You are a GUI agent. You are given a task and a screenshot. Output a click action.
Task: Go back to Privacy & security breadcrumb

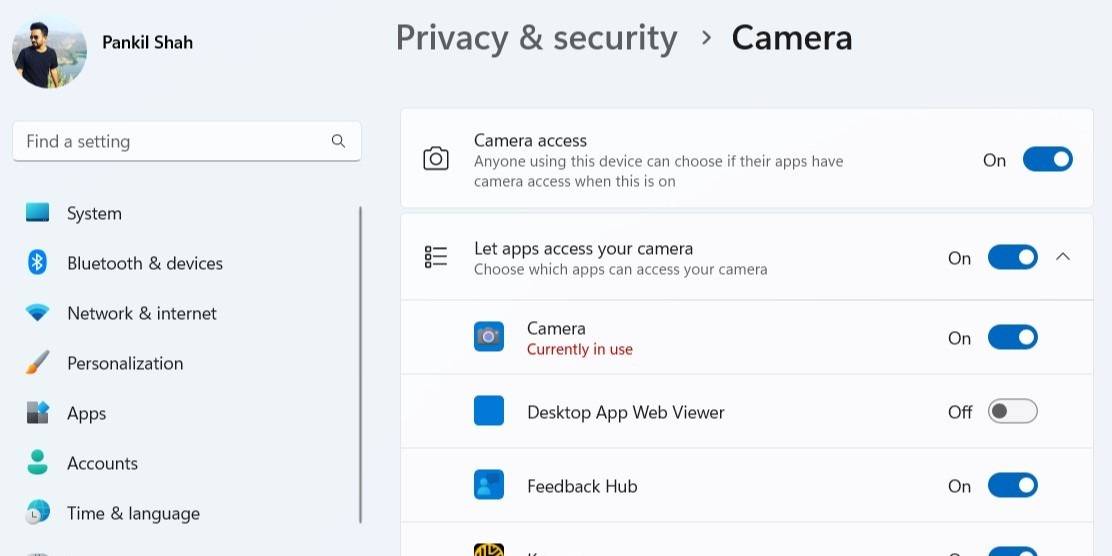(x=536, y=38)
